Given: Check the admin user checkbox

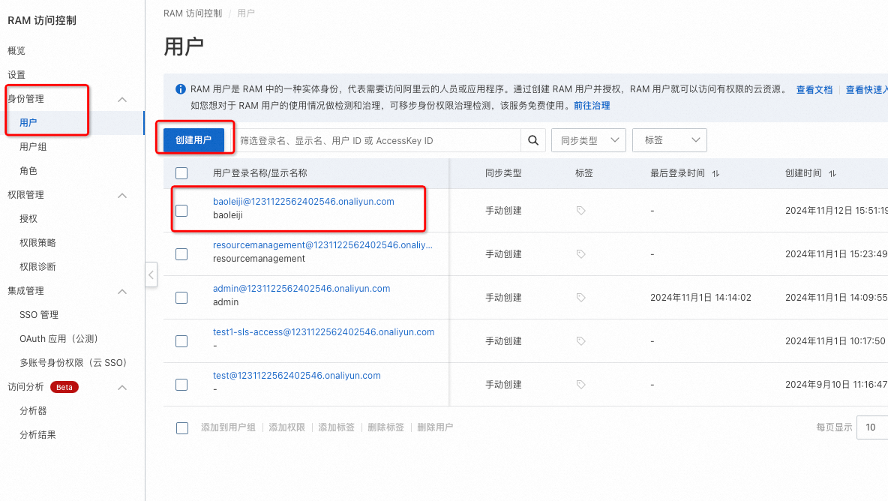Looking at the screenshot, I should [182, 298].
